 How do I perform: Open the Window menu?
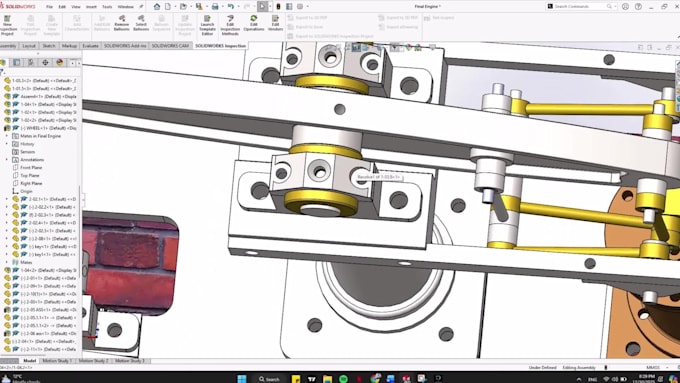[x=126, y=7]
